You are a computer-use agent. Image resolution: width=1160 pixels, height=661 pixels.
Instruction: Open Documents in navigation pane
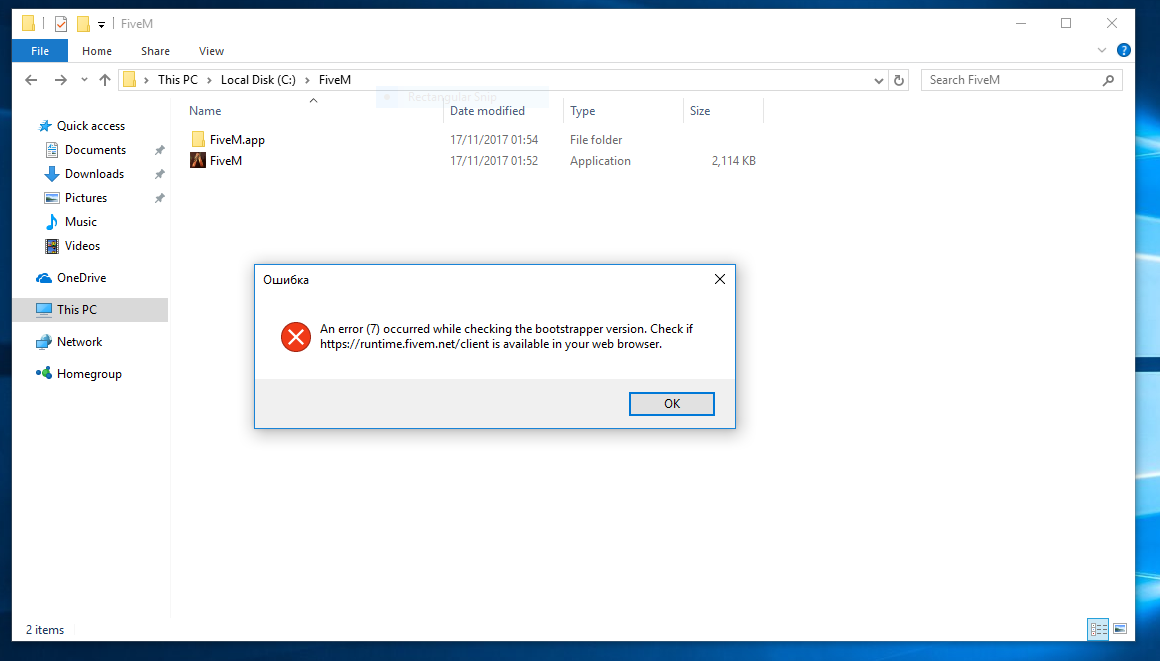tap(95, 150)
